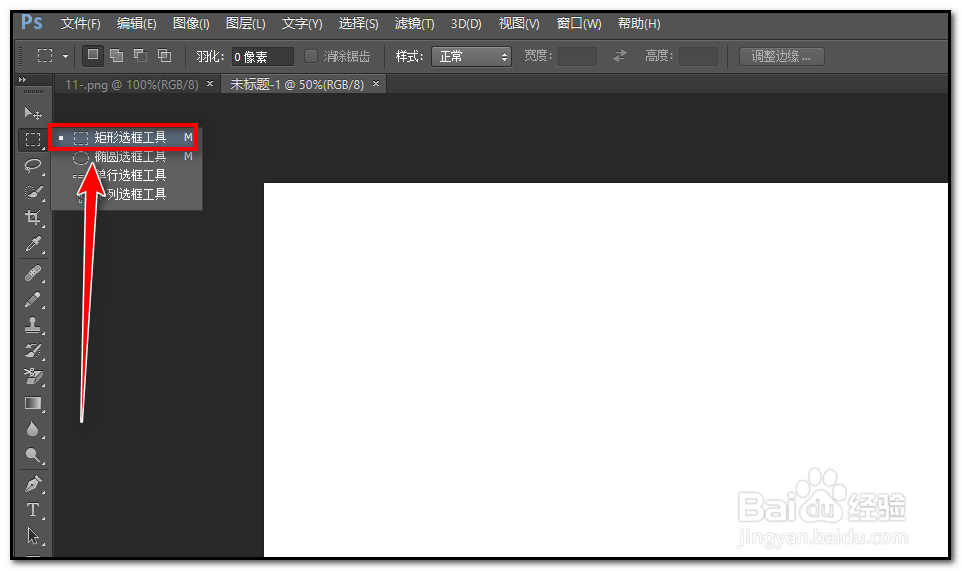
Task: Click the feather 羽化 pixel input field
Action: (x=263, y=56)
